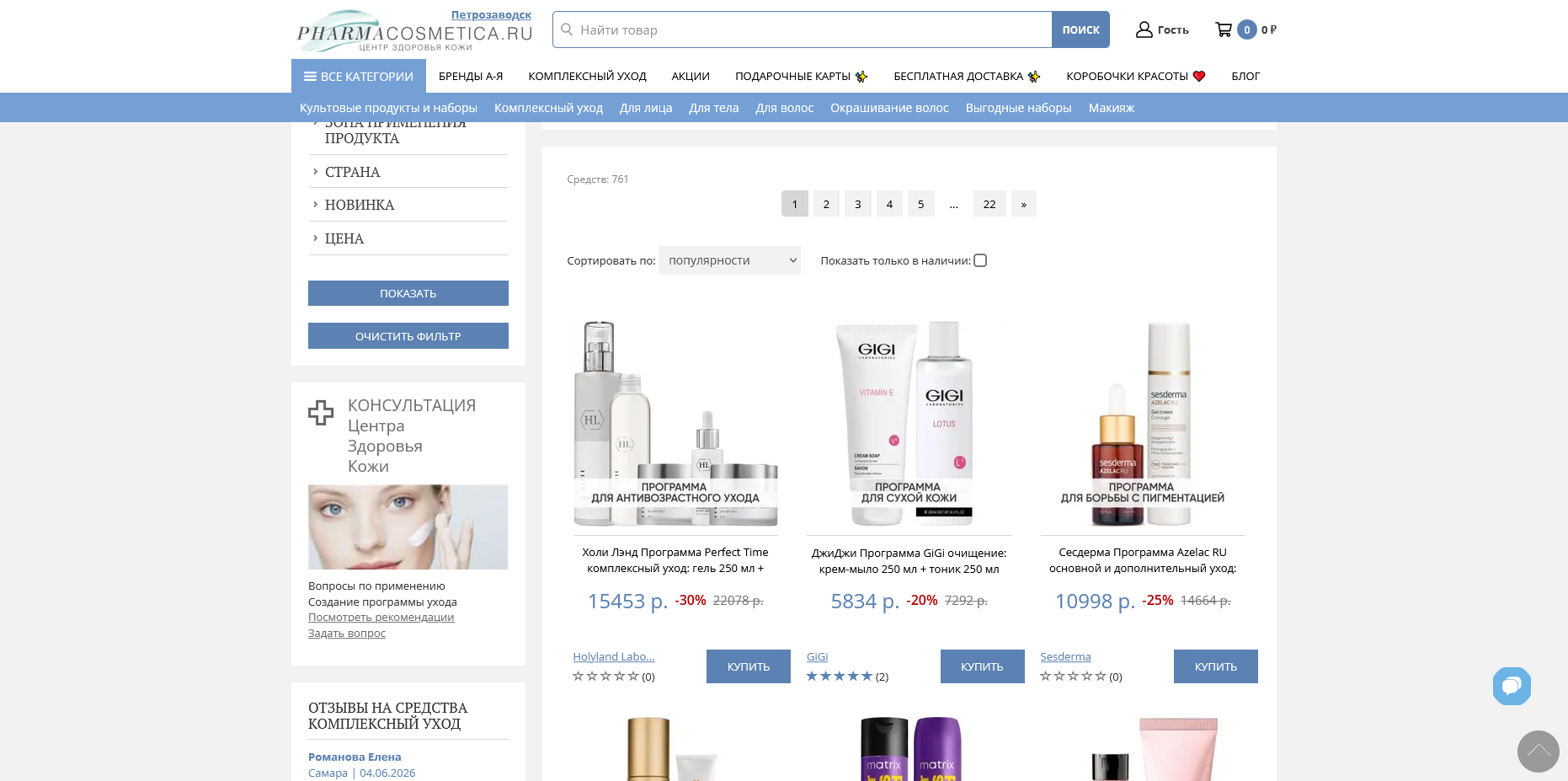
Task: Open the guest user account icon
Action: point(1144,29)
